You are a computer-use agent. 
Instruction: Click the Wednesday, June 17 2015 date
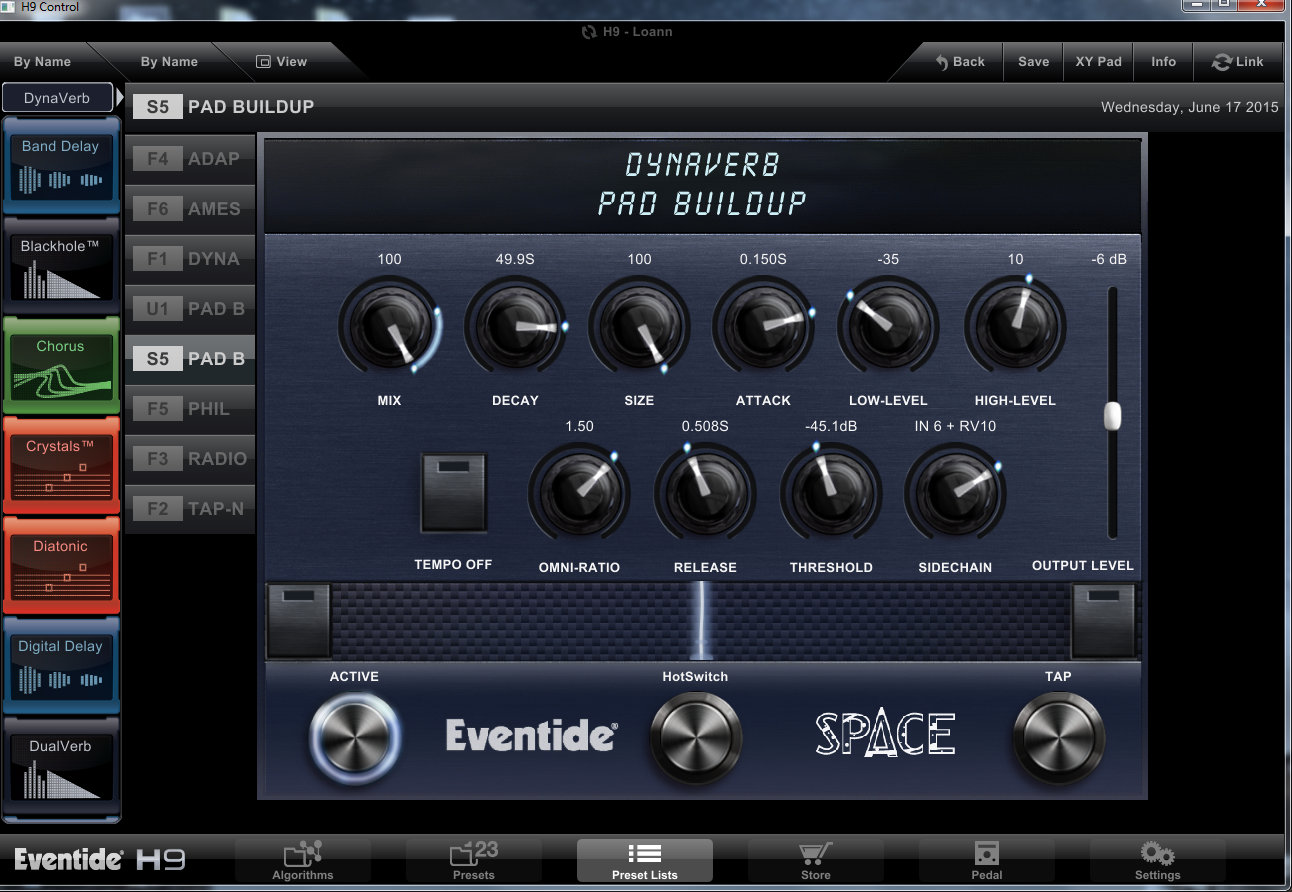[1190, 107]
